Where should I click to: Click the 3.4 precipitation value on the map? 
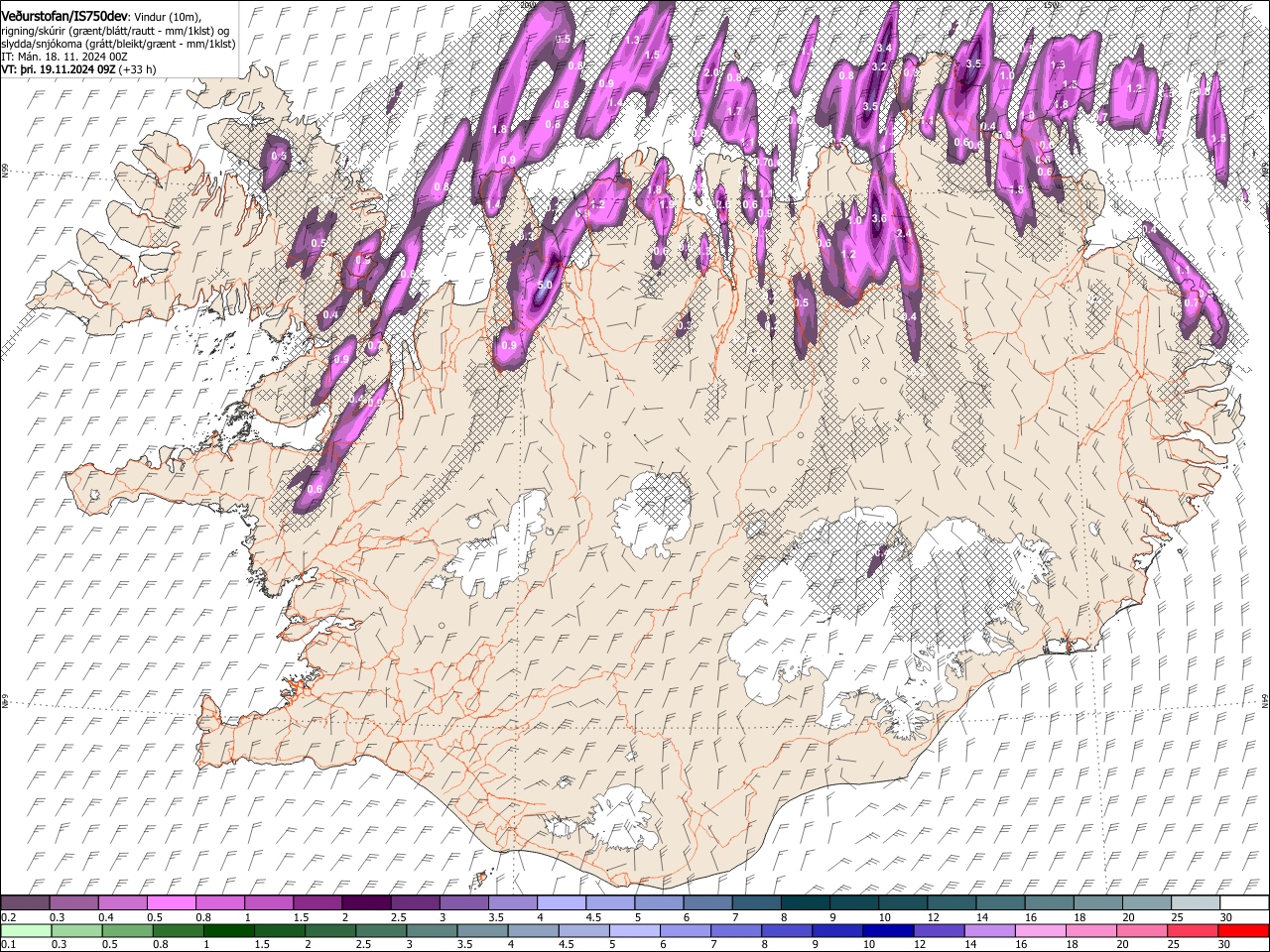coord(886,47)
